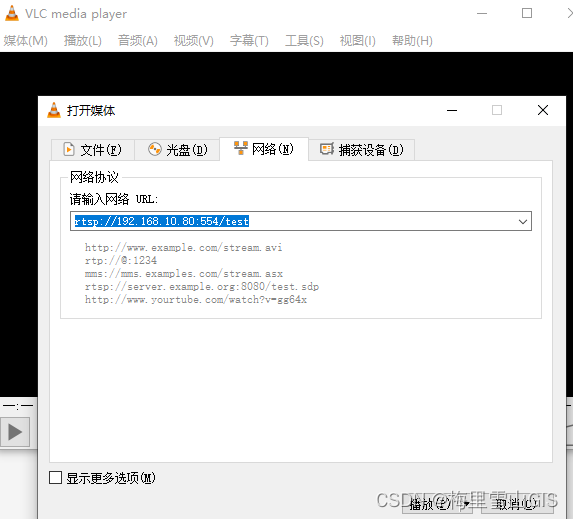Open the 字幕(T) menu

[249, 41]
